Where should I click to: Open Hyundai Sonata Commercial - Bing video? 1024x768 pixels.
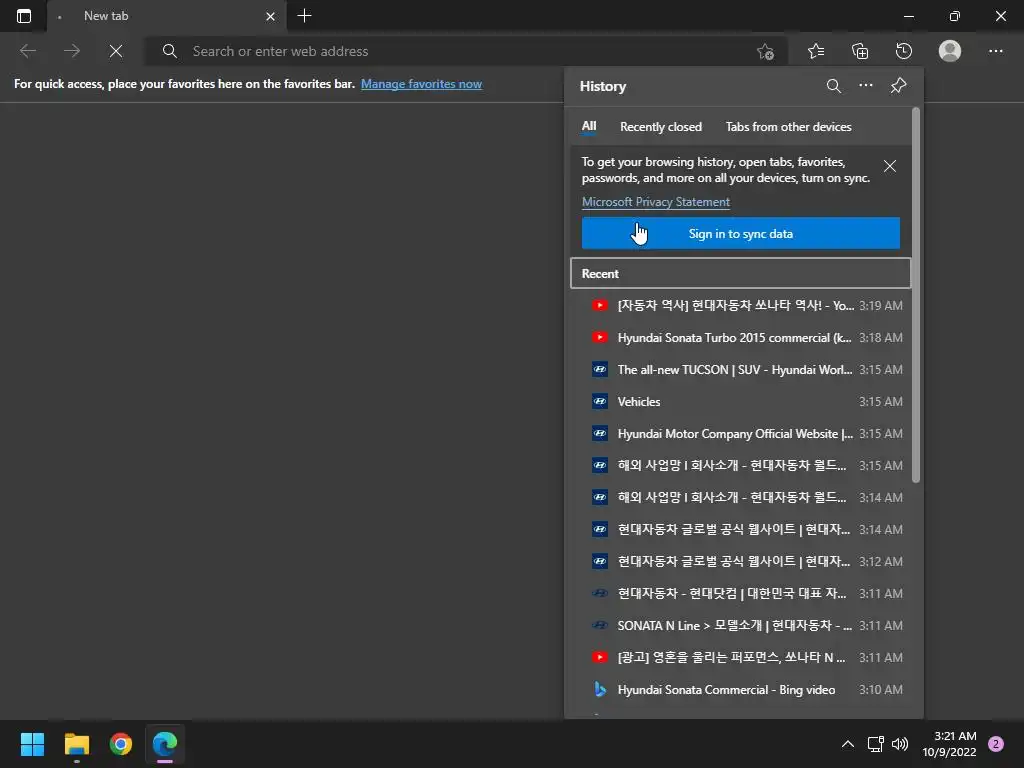pos(741,689)
